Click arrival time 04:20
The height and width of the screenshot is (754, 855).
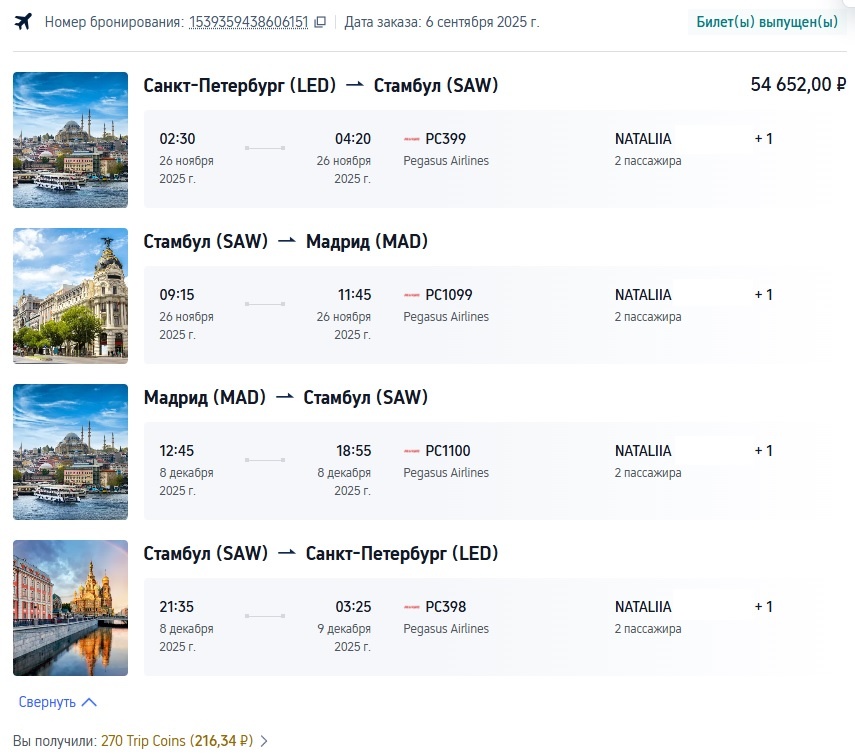click(x=353, y=139)
